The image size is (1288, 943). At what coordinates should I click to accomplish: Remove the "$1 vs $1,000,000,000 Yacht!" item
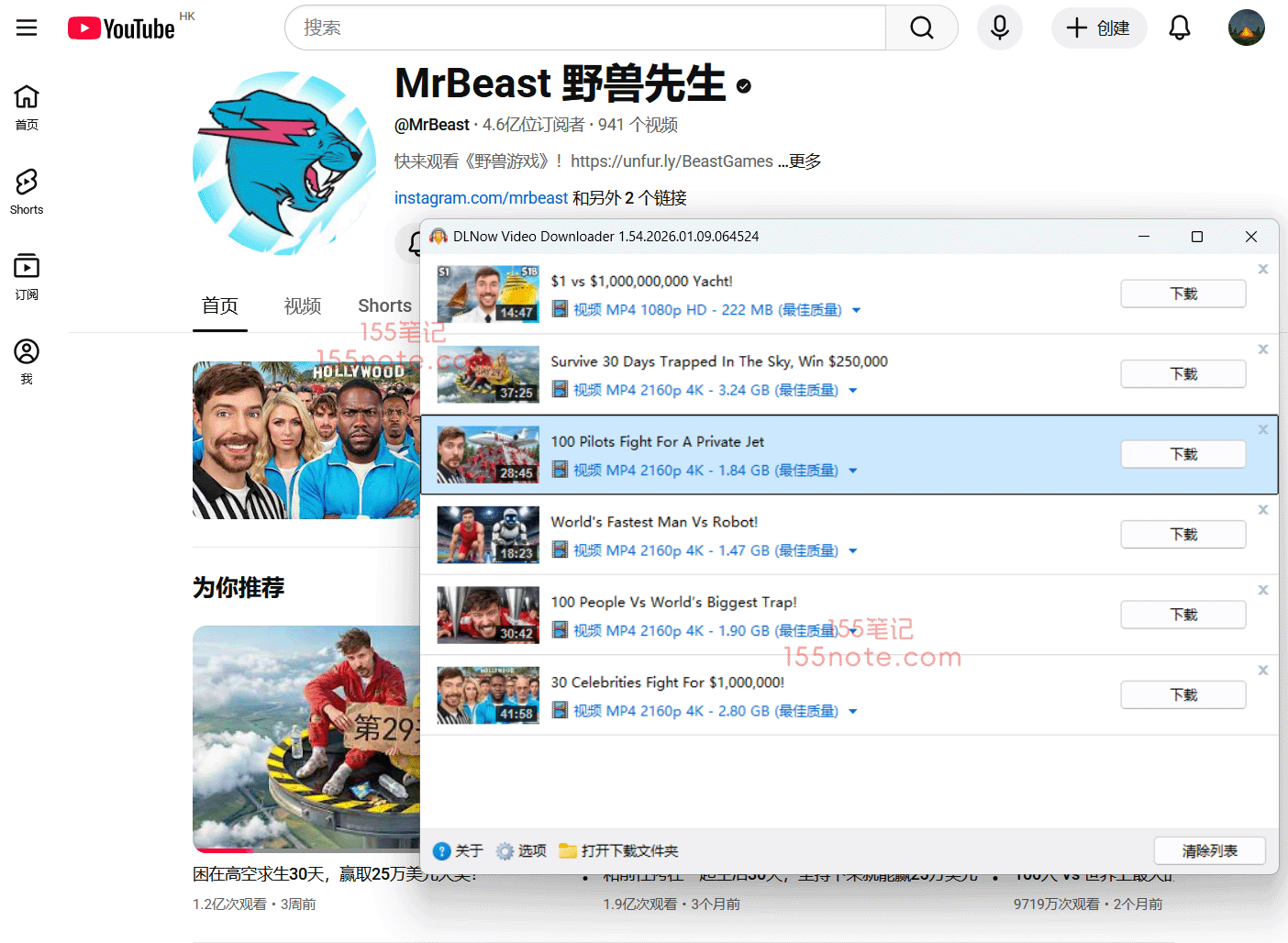(x=1263, y=269)
